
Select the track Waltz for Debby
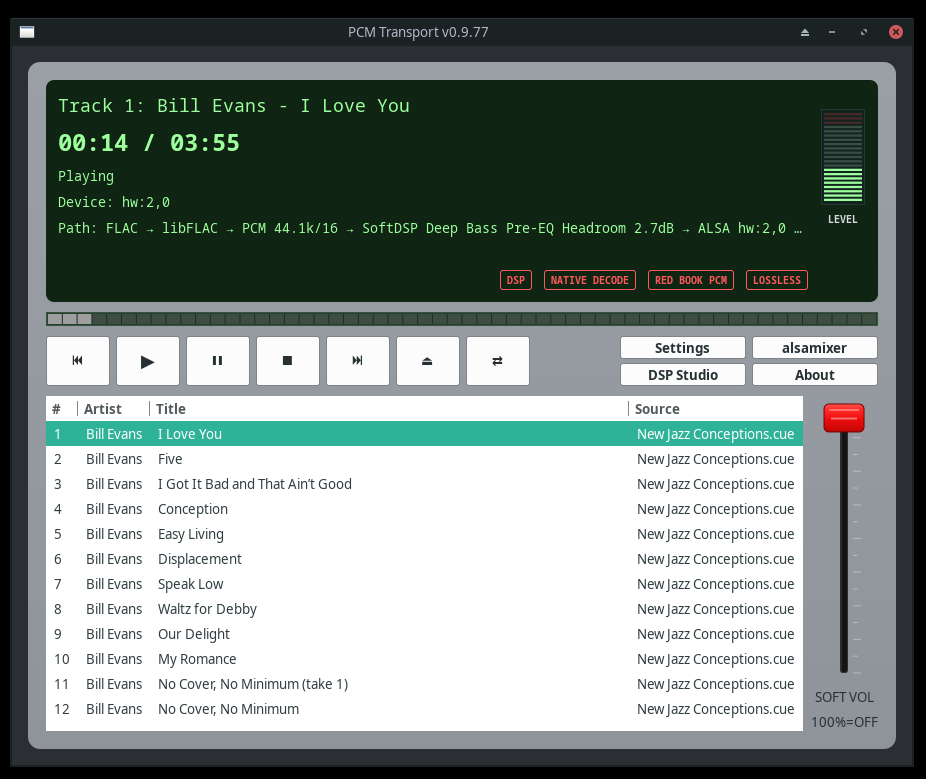pos(207,609)
